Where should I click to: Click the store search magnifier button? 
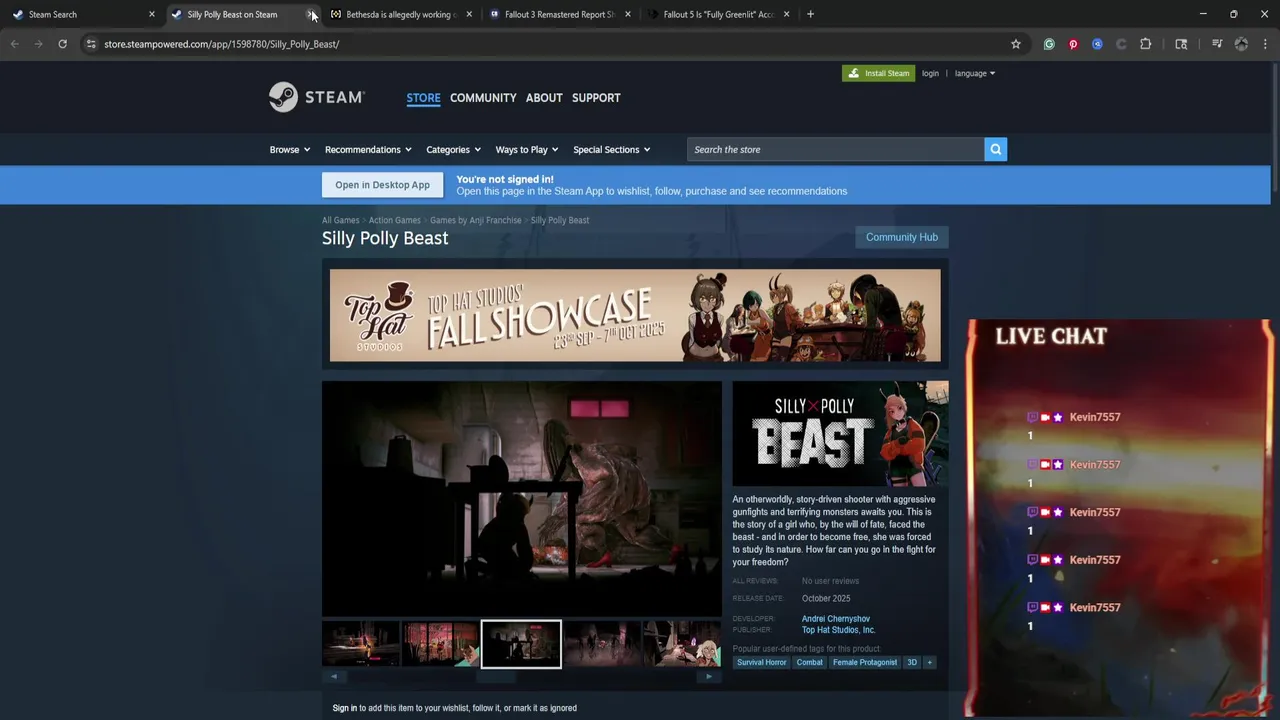pyautogui.click(x=995, y=149)
